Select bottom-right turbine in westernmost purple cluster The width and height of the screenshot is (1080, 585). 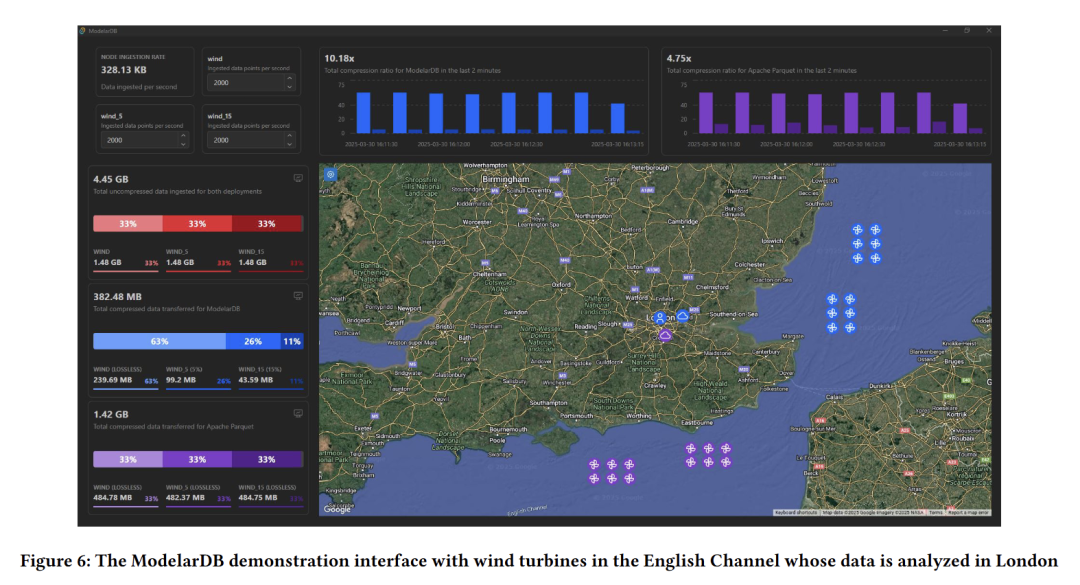[x=629, y=478]
